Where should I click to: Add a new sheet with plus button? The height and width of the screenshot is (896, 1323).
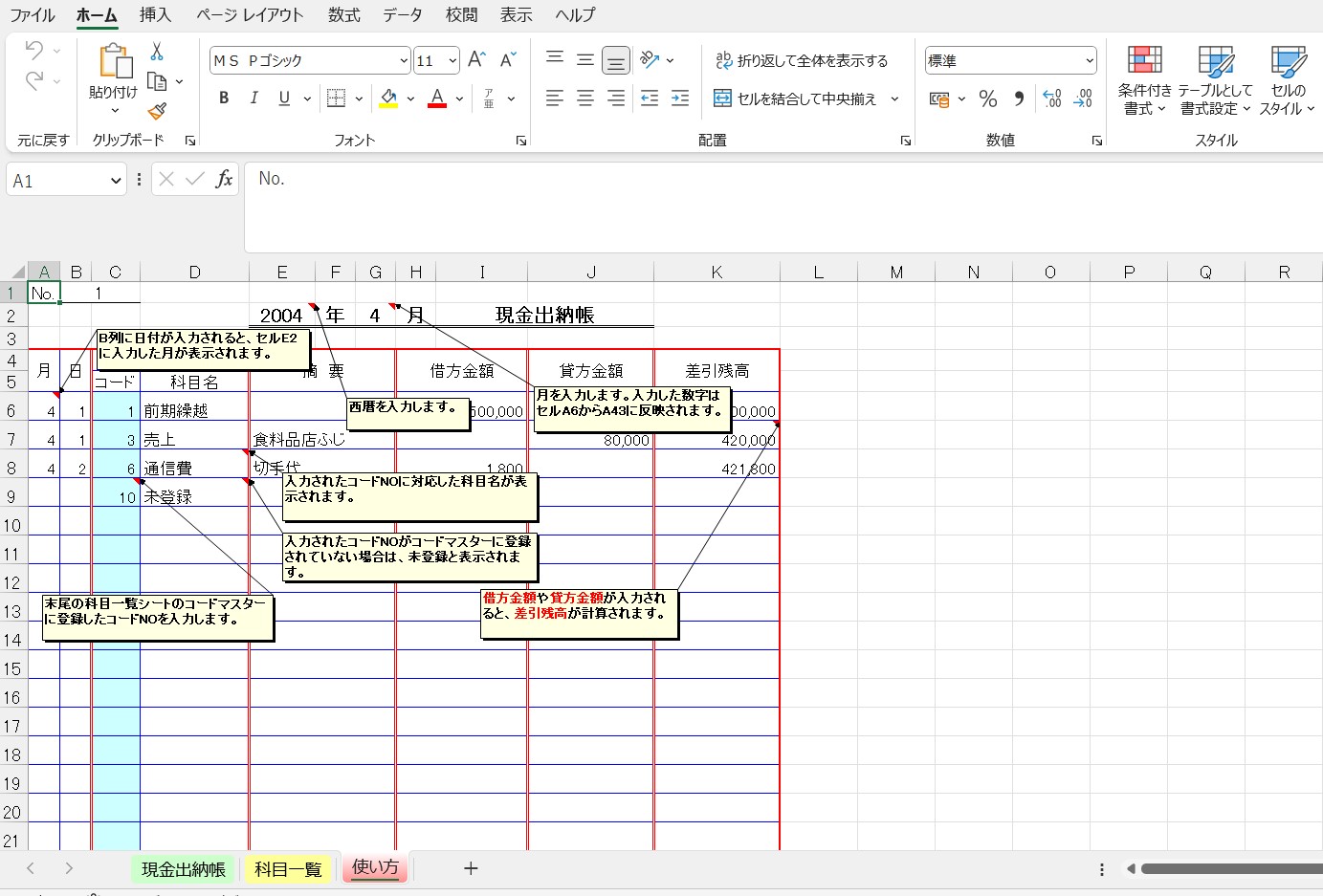coord(471,868)
